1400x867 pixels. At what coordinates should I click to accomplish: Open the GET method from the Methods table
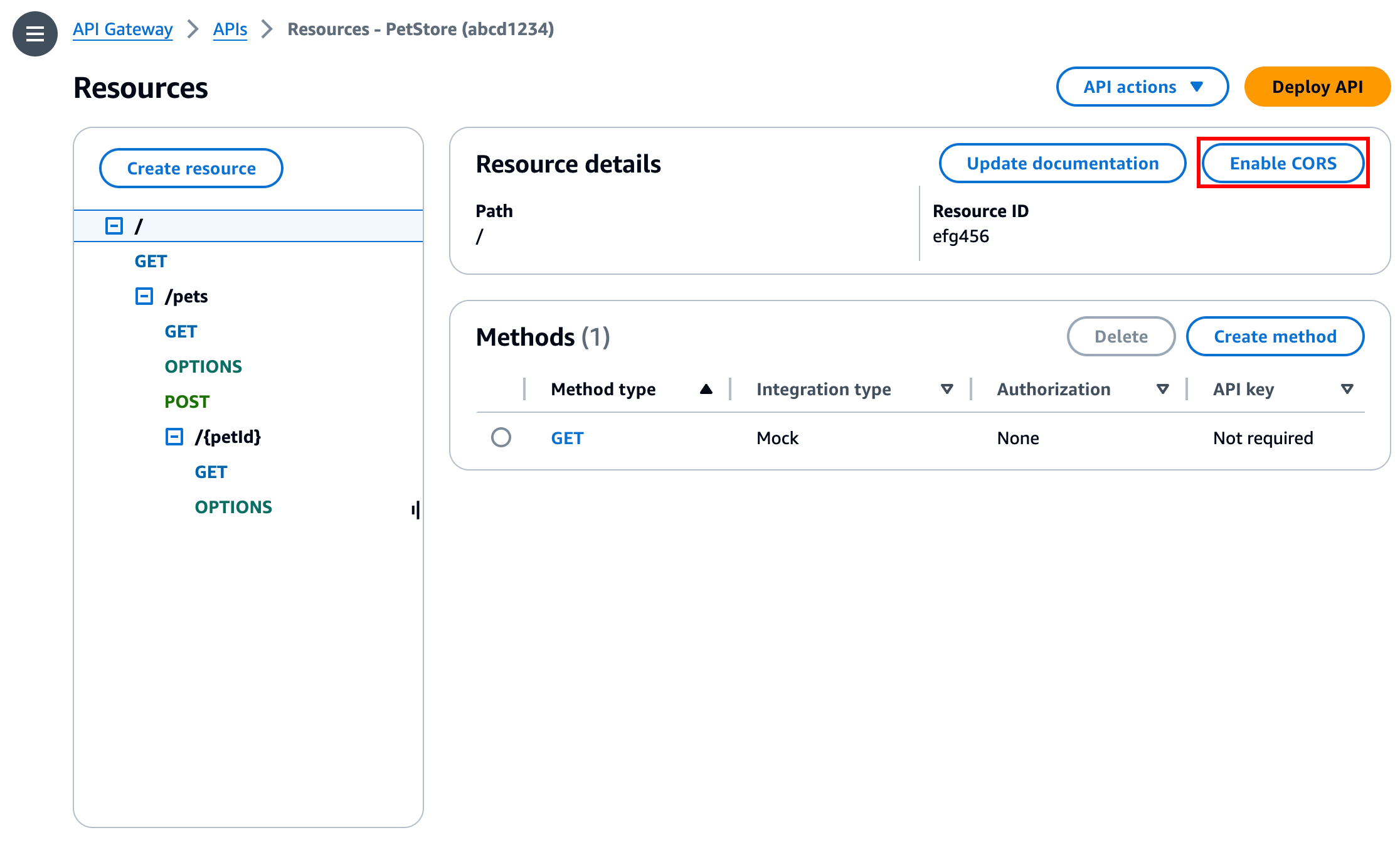coord(566,437)
